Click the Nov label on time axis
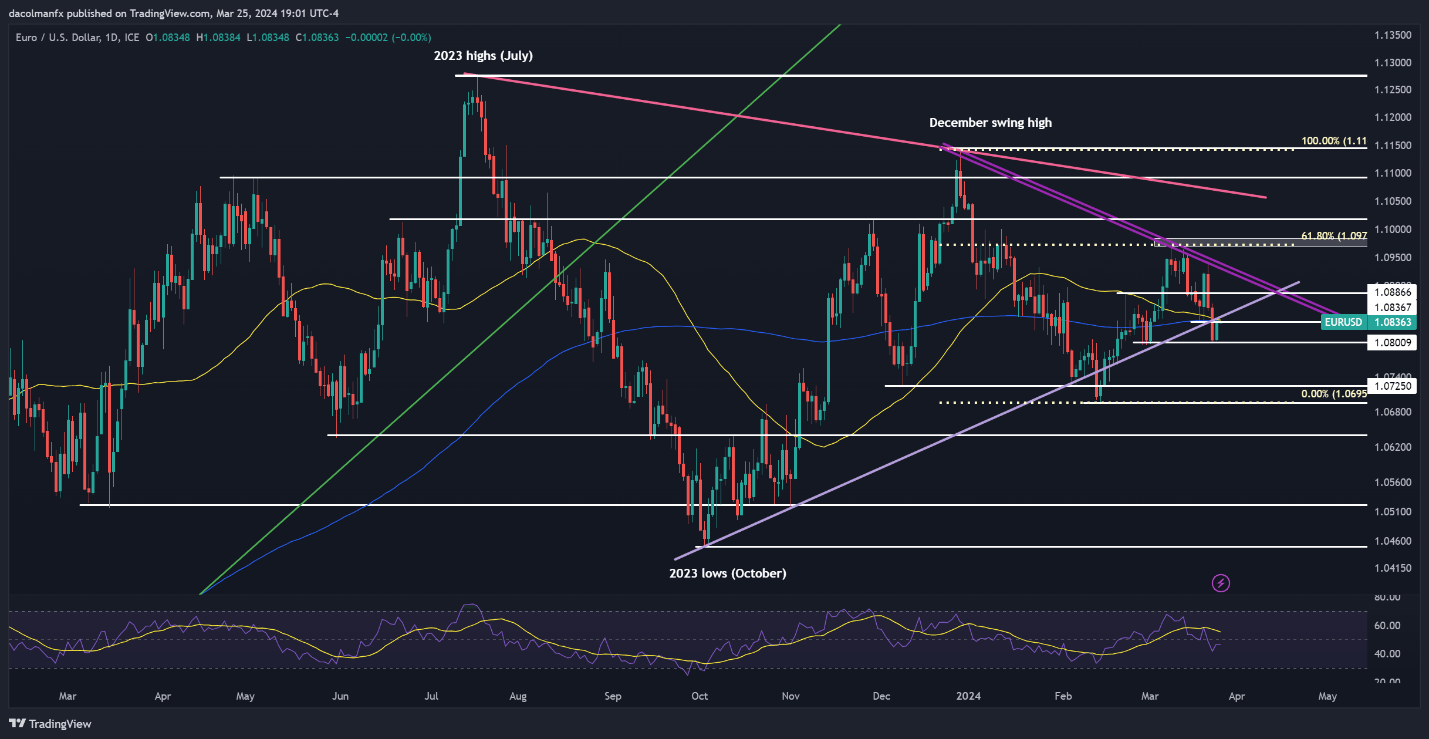Screen dimensions: 1429x739 [x=791, y=695]
